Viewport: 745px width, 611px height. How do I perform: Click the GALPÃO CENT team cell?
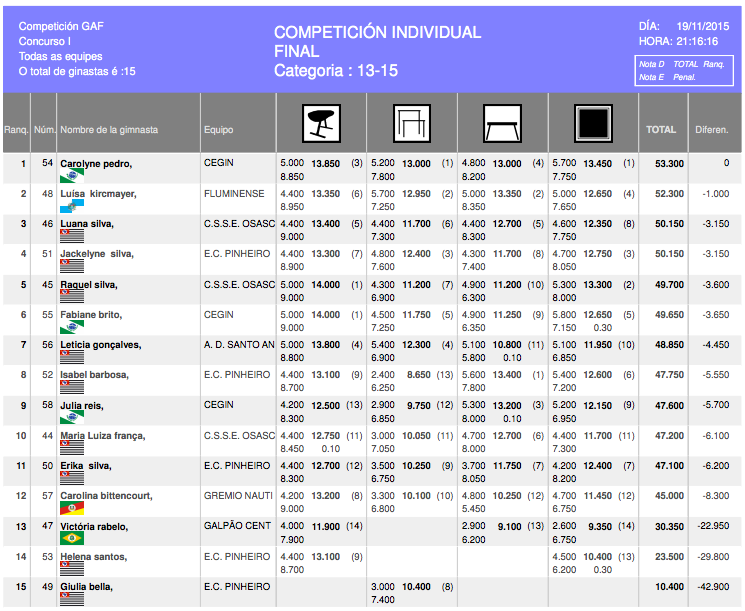pos(238,525)
